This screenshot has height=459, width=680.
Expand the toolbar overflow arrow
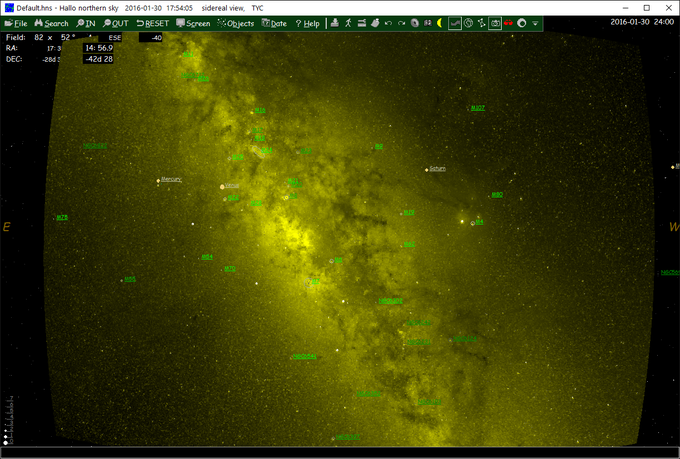pos(535,23)
